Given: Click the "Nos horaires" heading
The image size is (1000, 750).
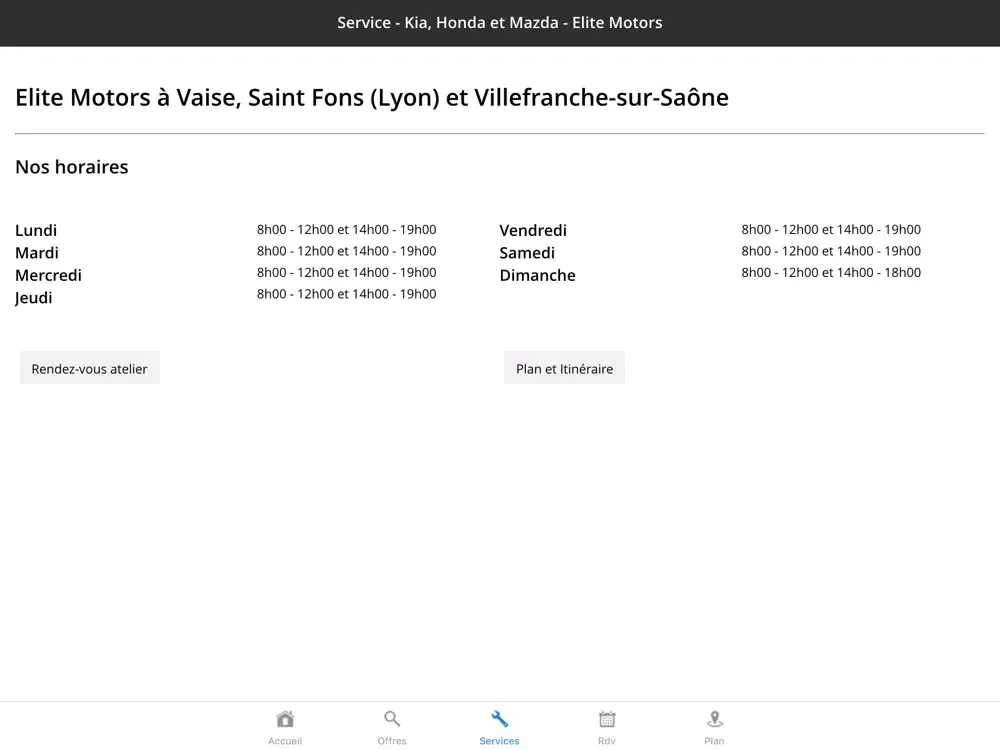Looking at the screenshot, I should tap(72, 167).
